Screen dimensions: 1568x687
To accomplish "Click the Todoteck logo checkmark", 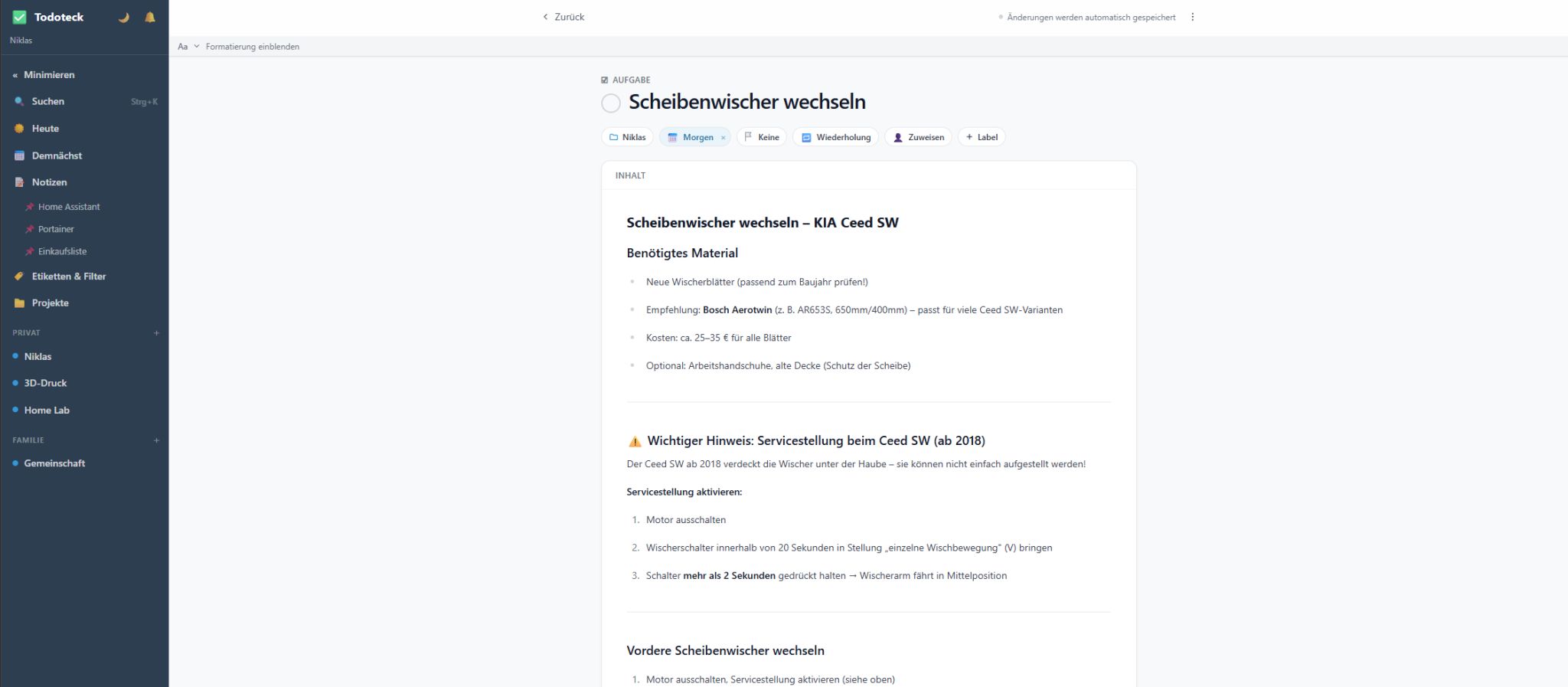I will [x=20, y=17].
